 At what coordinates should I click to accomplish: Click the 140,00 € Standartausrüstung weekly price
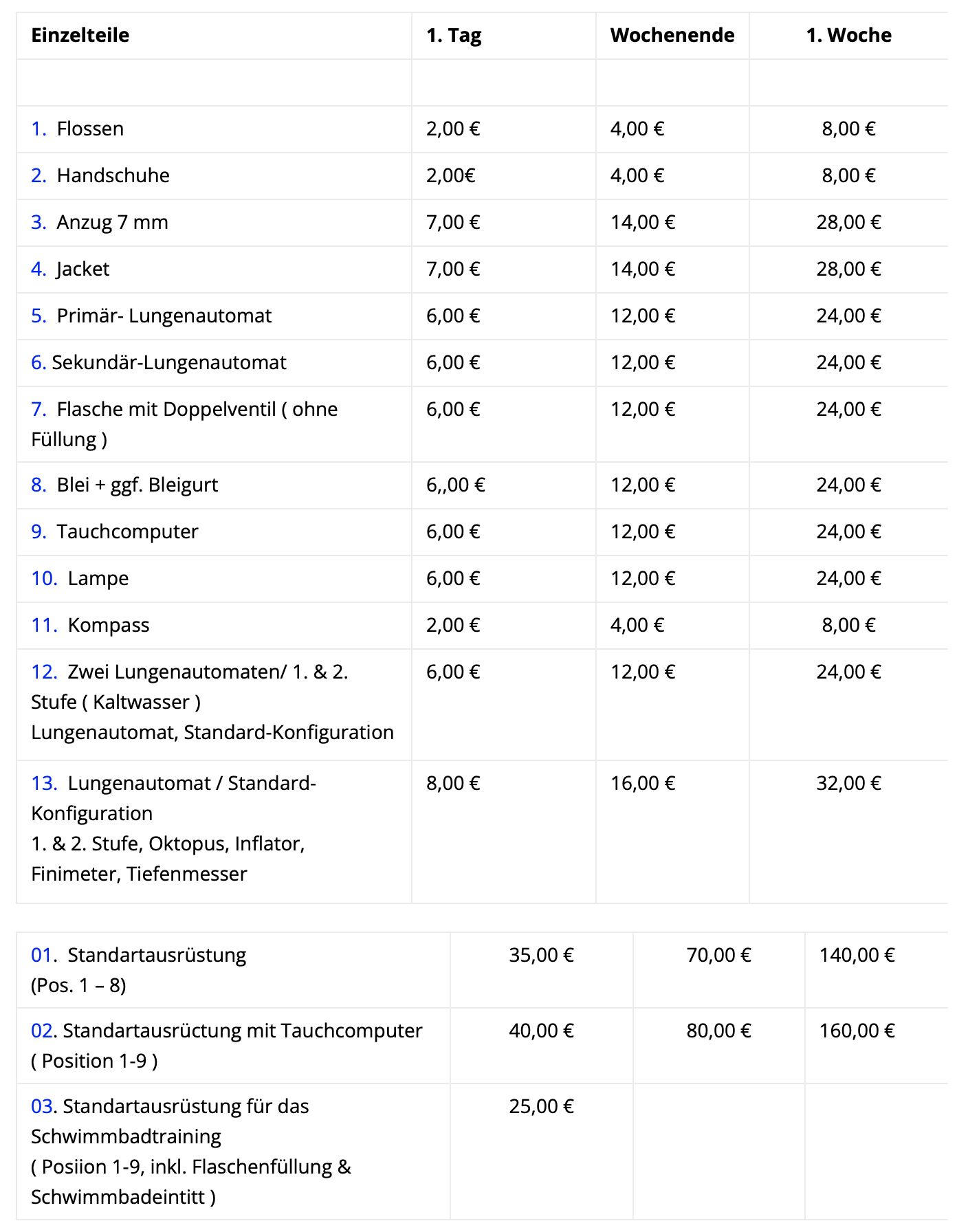pos(857,956)
